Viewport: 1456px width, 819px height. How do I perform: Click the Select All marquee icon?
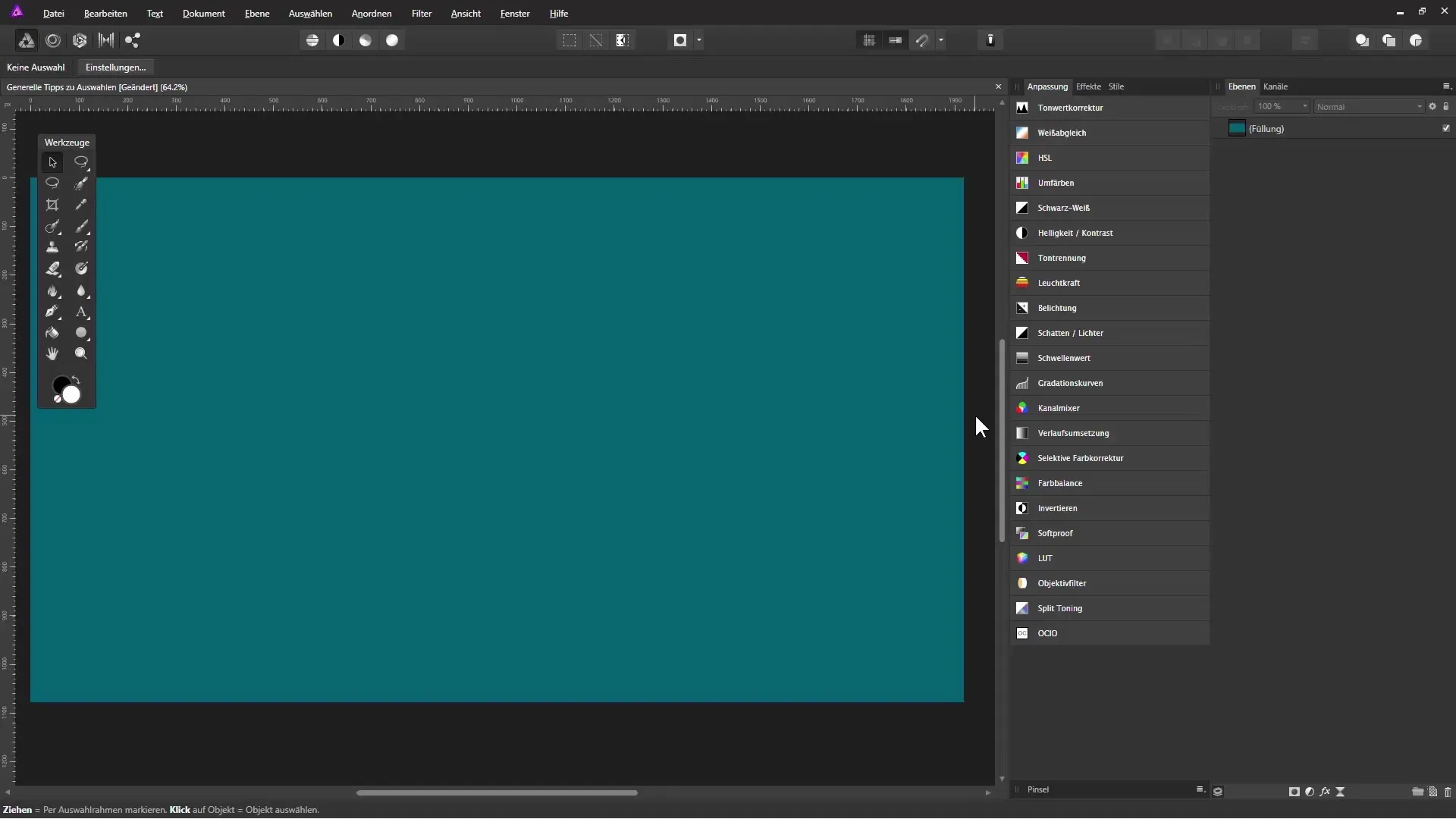click(570, 40)
